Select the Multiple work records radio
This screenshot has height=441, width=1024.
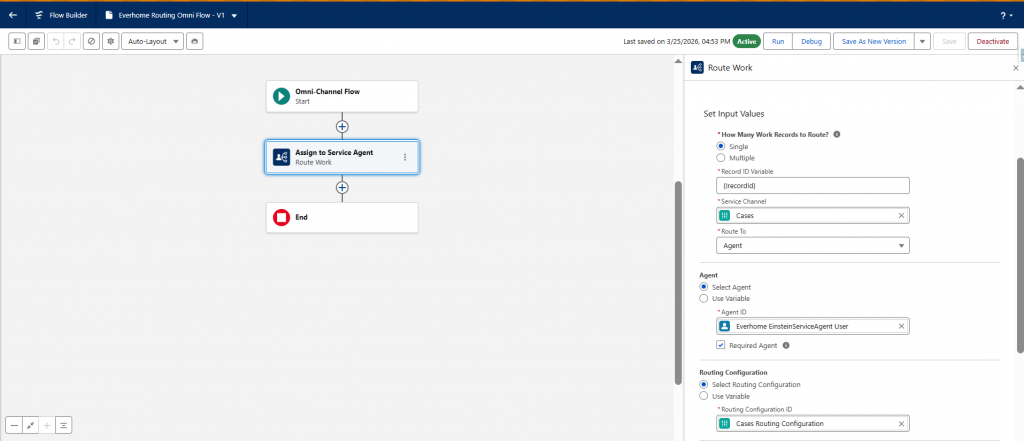(x=721, y=158)
